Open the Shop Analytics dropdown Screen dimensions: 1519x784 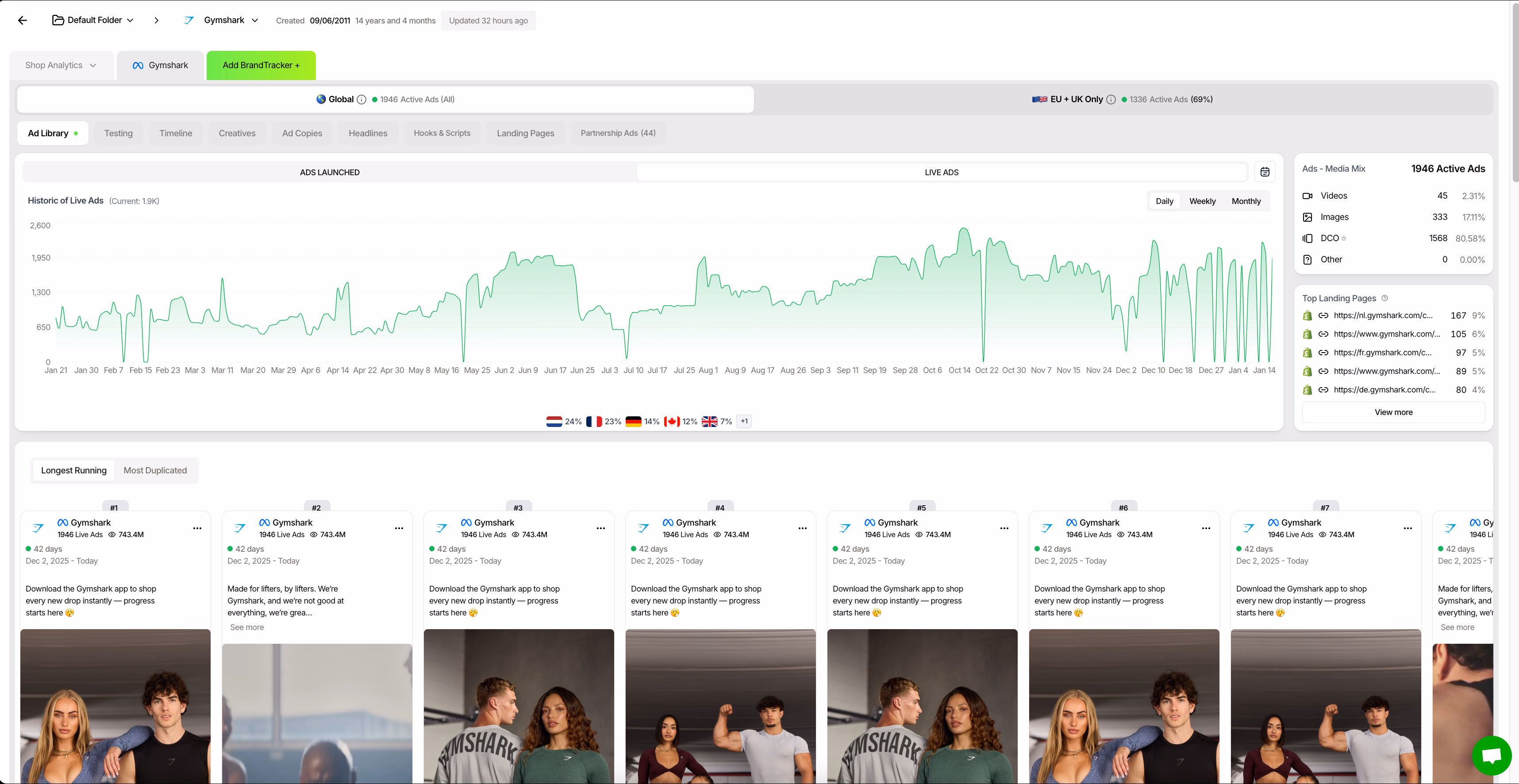coord(61,65)
